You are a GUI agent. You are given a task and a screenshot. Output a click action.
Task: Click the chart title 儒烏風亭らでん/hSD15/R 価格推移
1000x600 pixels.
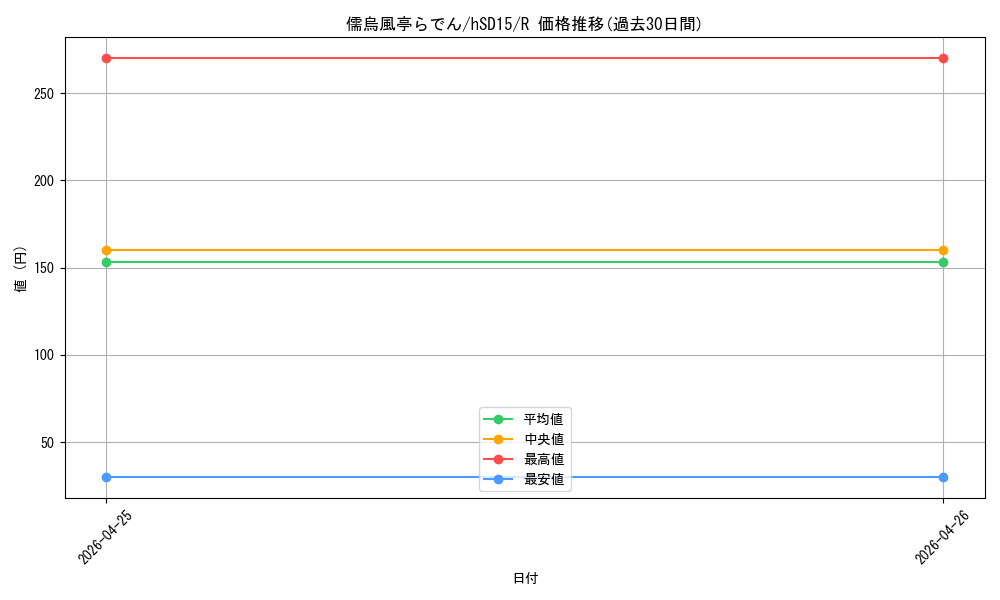(524, 24)
